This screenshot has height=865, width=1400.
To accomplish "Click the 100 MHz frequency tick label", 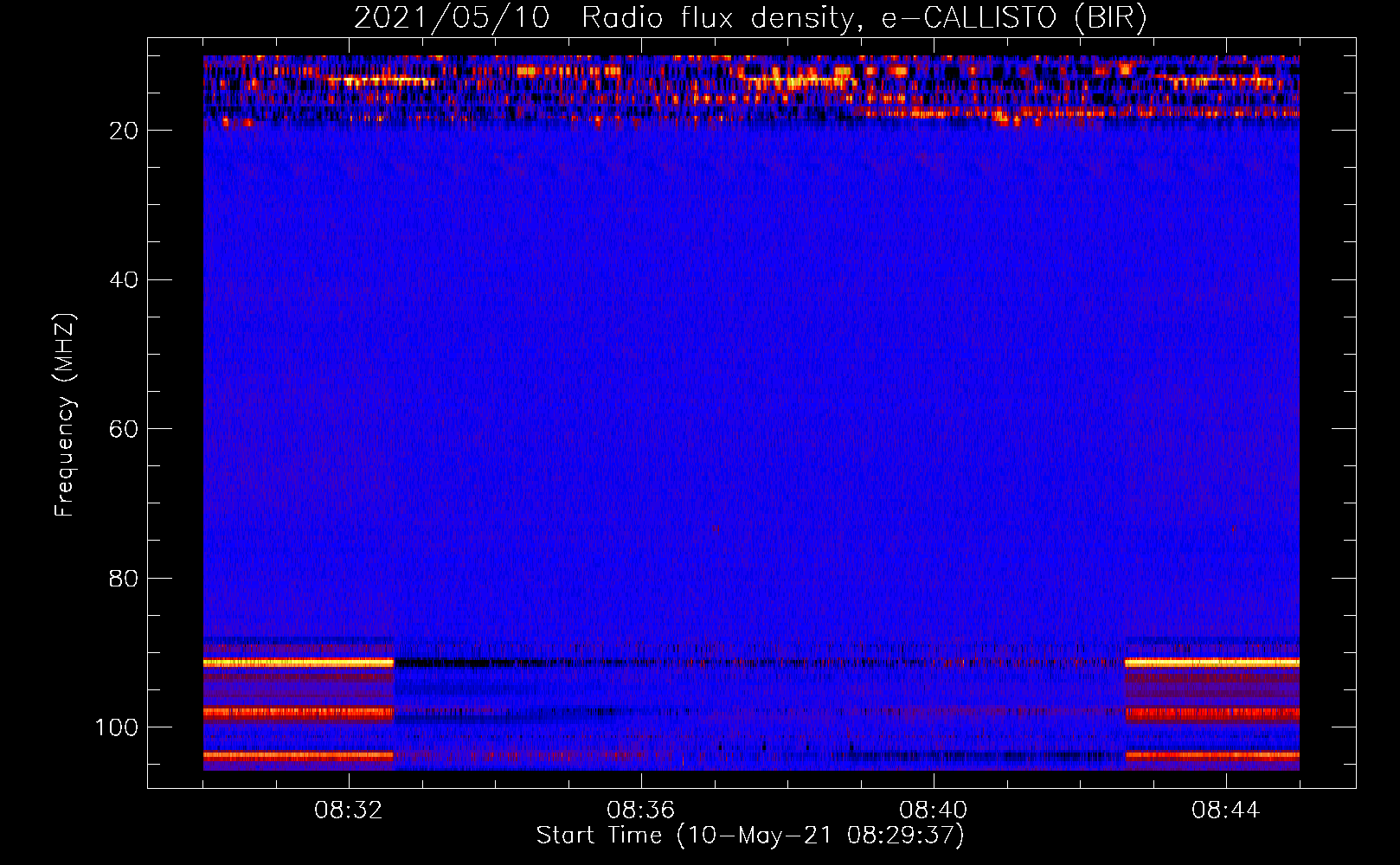I will [x=117, y=727].
